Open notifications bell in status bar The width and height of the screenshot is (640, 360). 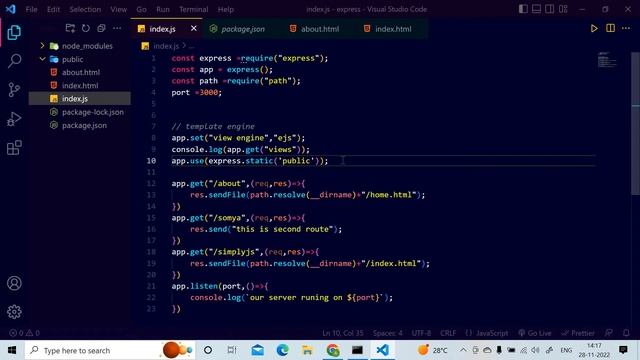pyautogui.click(x=626, y=333)
